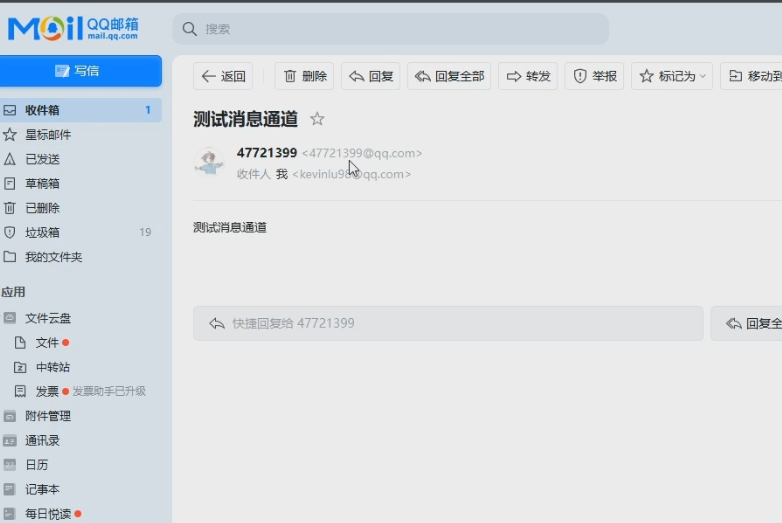
Task: Click sender address 47721399@qq.com
Action: 362,153
